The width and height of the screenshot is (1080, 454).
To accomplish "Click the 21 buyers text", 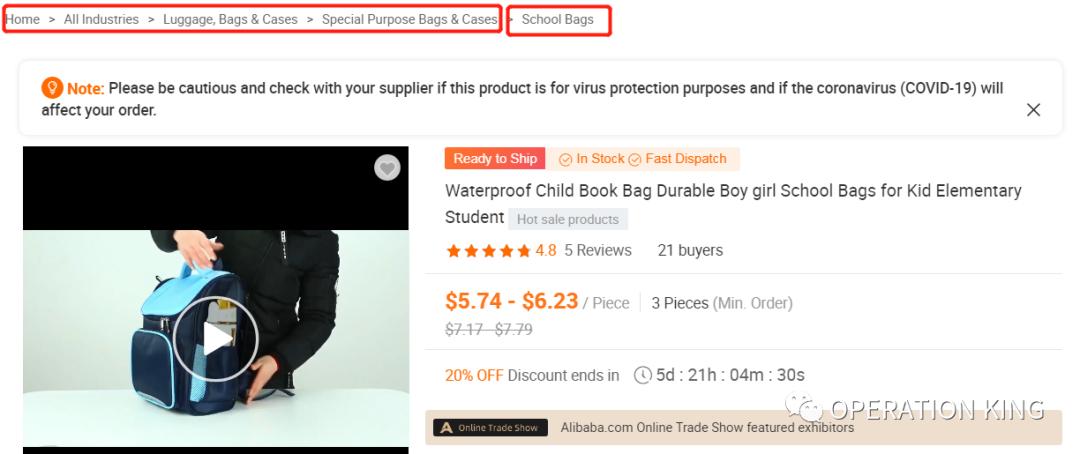I will [x=690, y=250].
